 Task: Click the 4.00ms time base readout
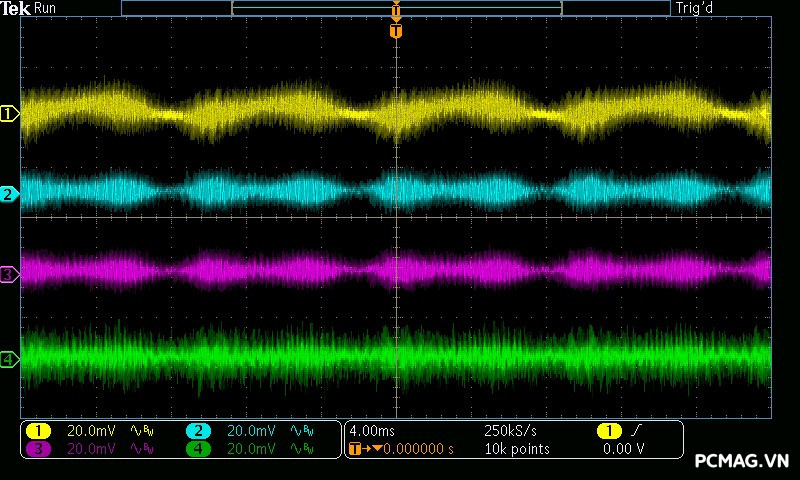tap(370, 431)
